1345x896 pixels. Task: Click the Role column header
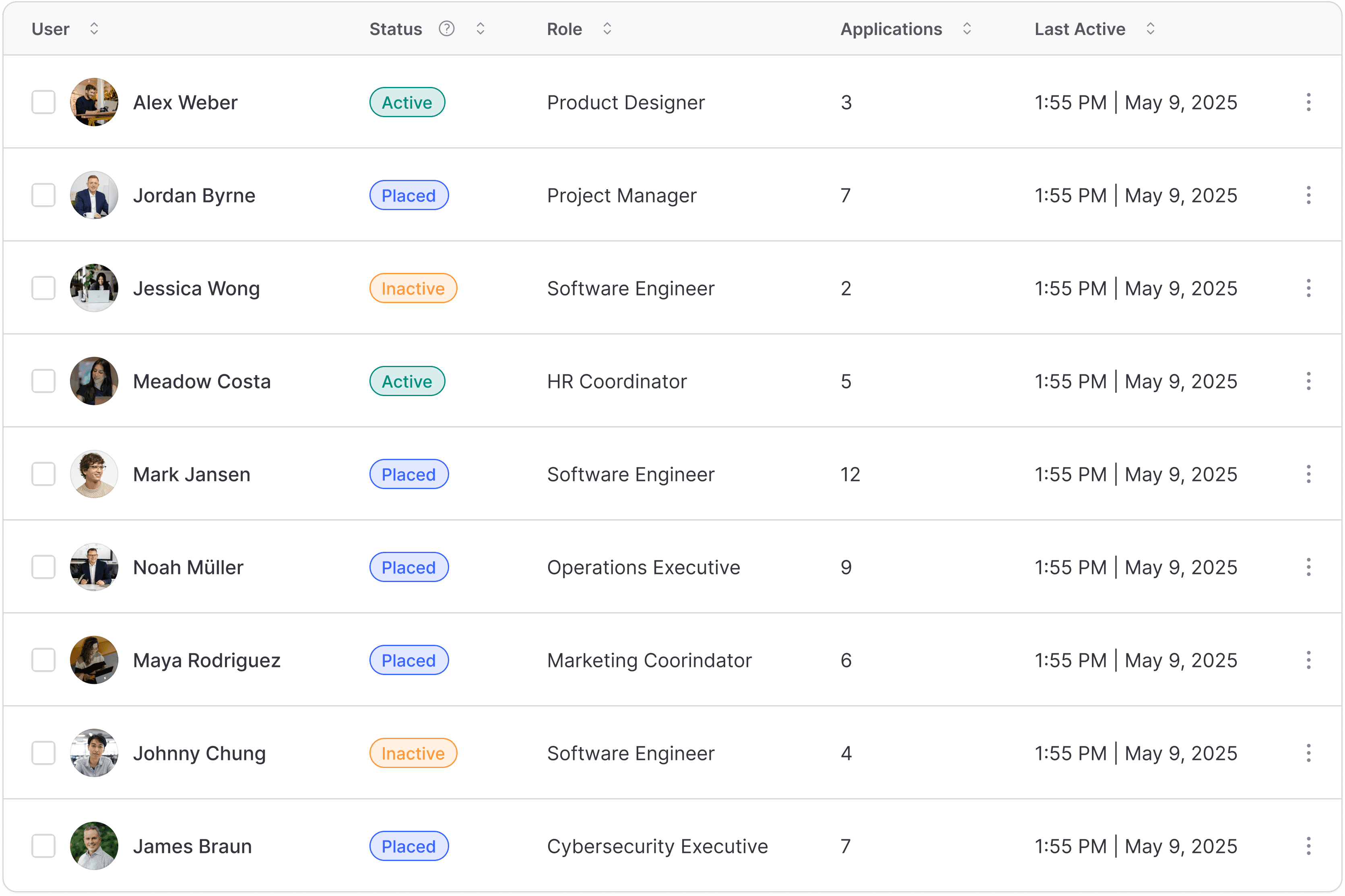click(564, 29)
